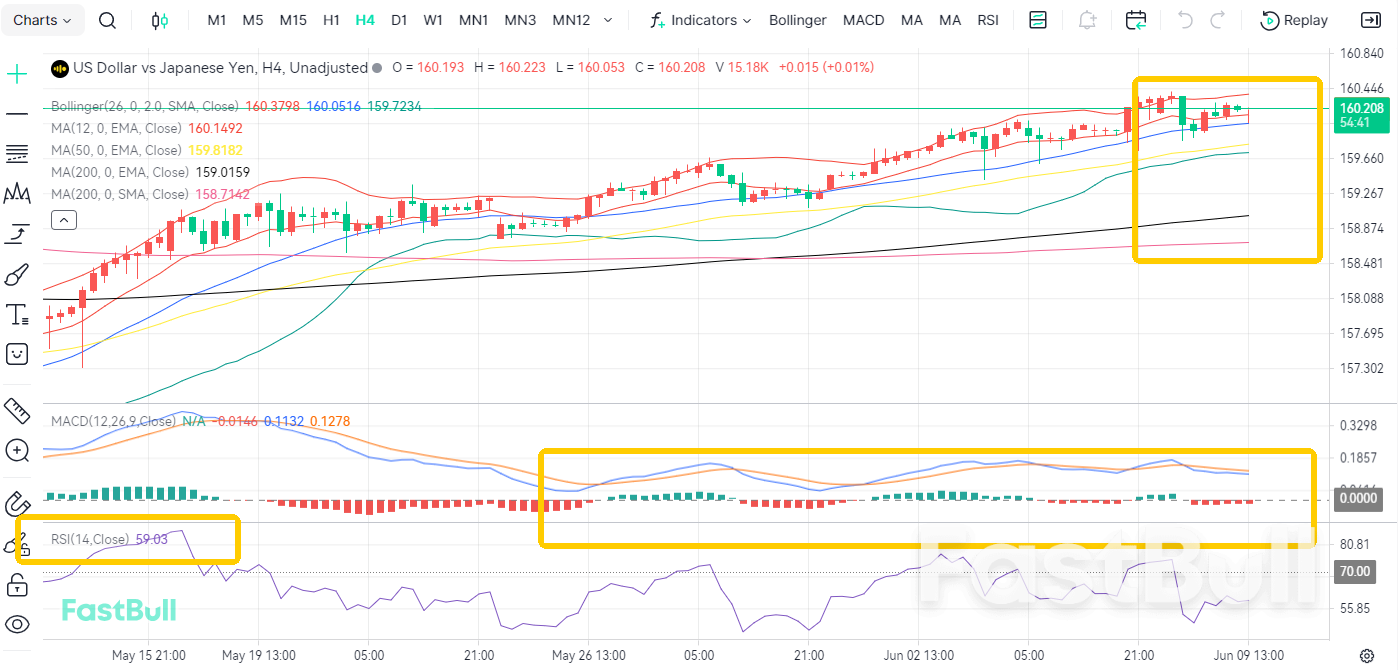Select the brush drawing tool
1398x670 pixels.
pyautogui.click(x=17, y=274)
